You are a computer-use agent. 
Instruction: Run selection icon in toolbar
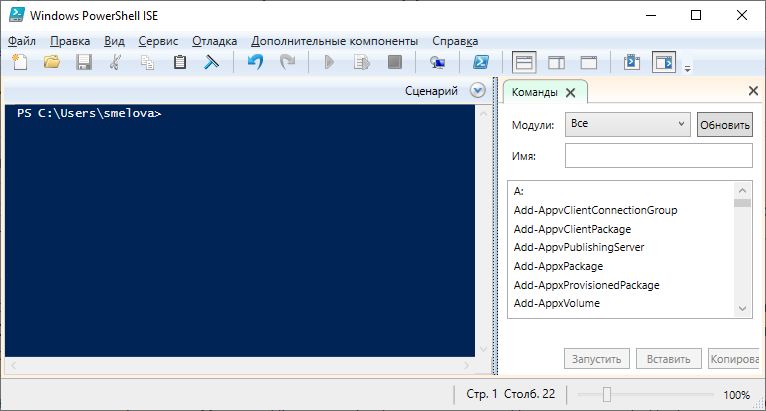click(x=362, y=63)
